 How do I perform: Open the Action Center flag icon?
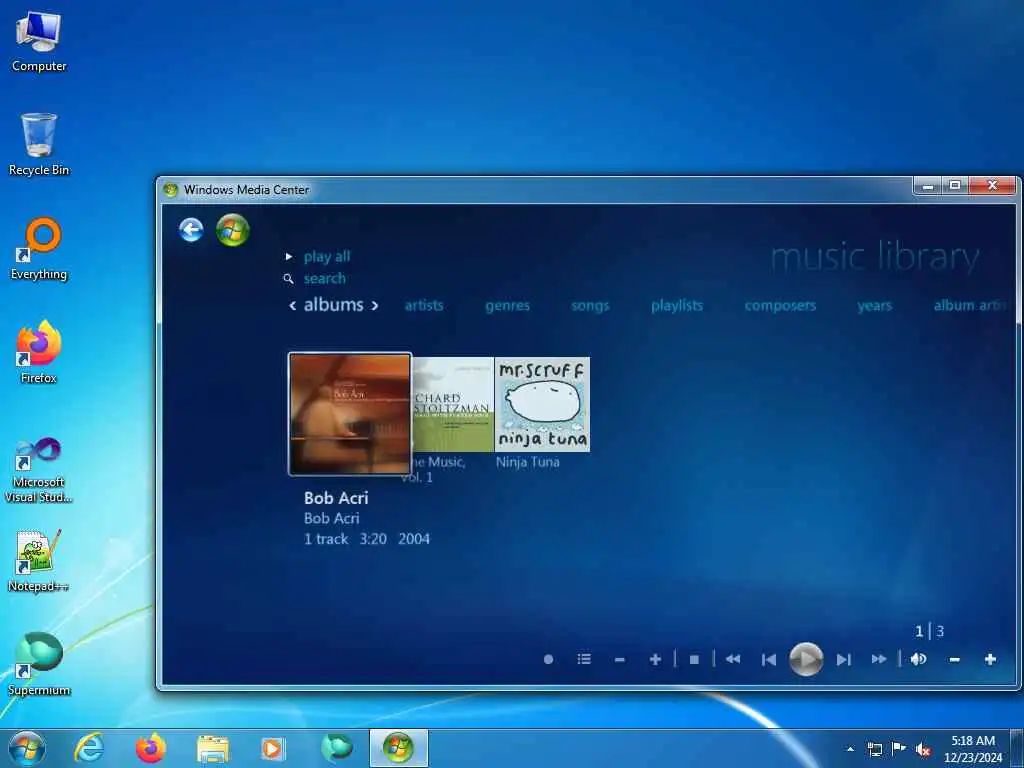[x=899, y=749]
